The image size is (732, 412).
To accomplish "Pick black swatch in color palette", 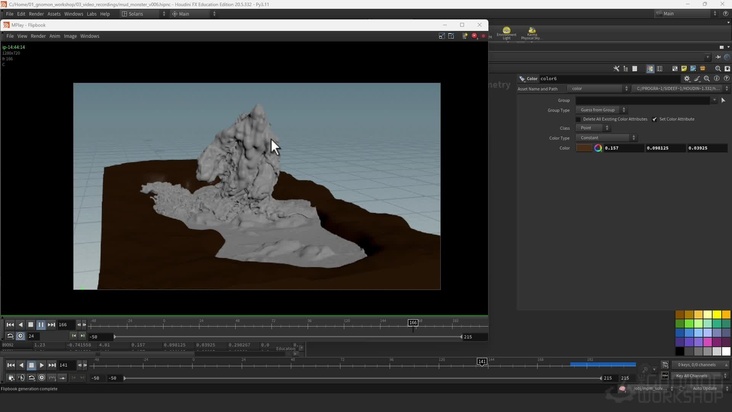I will [680, 351].
